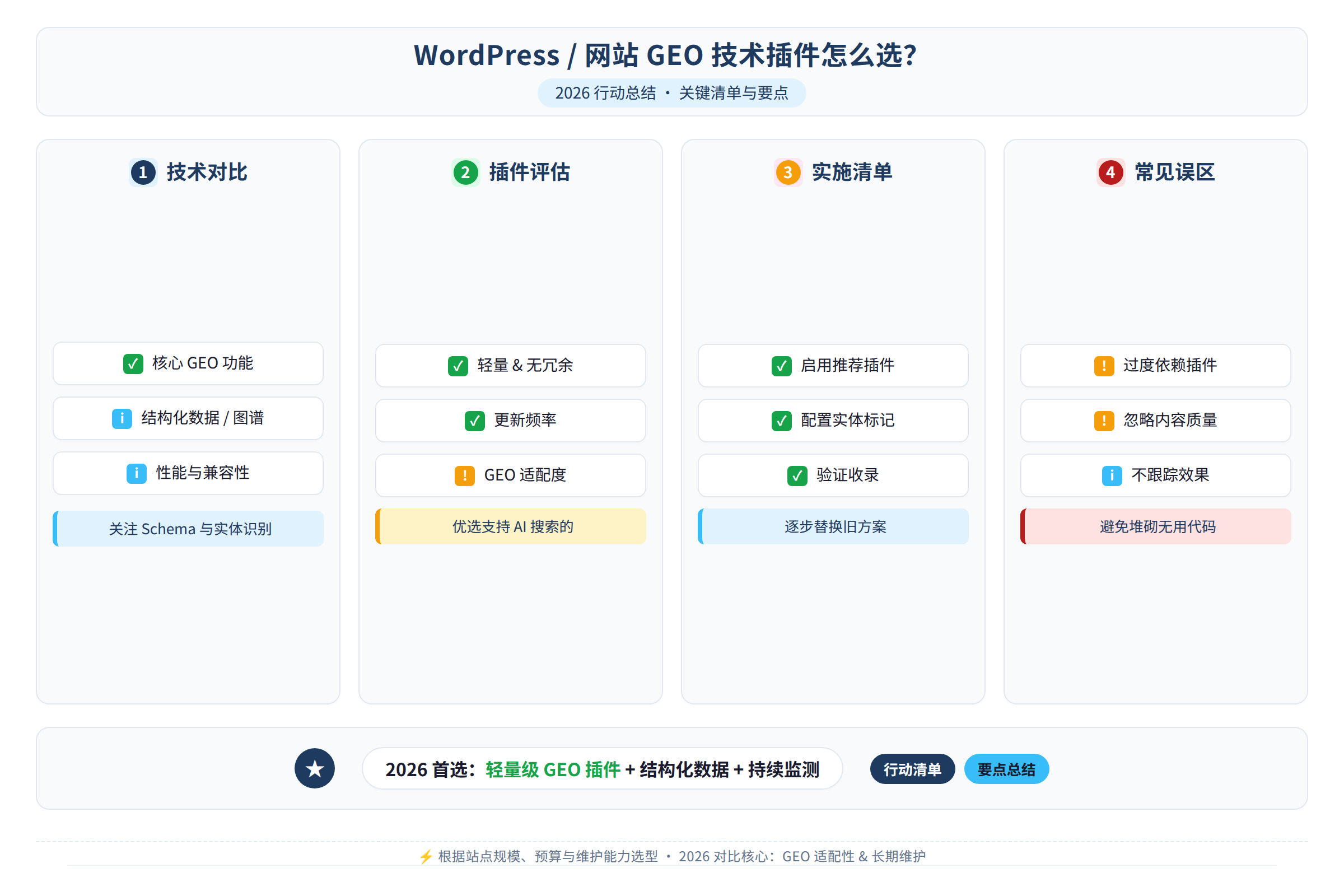Click the 插件评估 column heading
1344x896 pixels.
point(529,172)
